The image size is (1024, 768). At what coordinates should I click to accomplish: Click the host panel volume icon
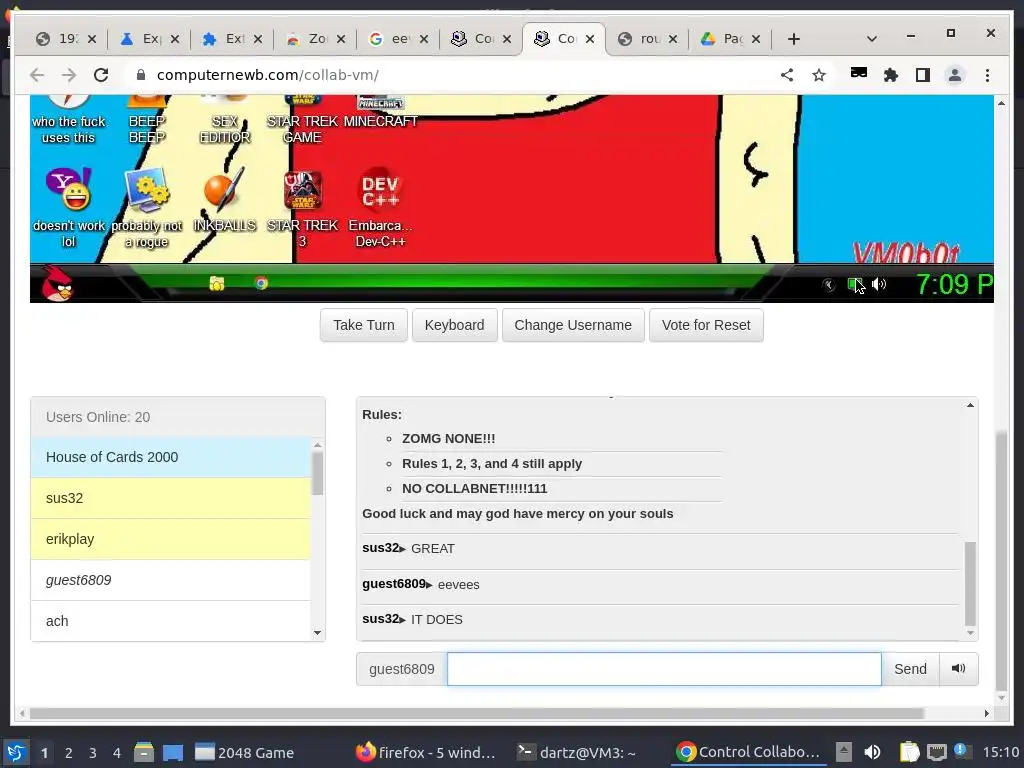872,752
